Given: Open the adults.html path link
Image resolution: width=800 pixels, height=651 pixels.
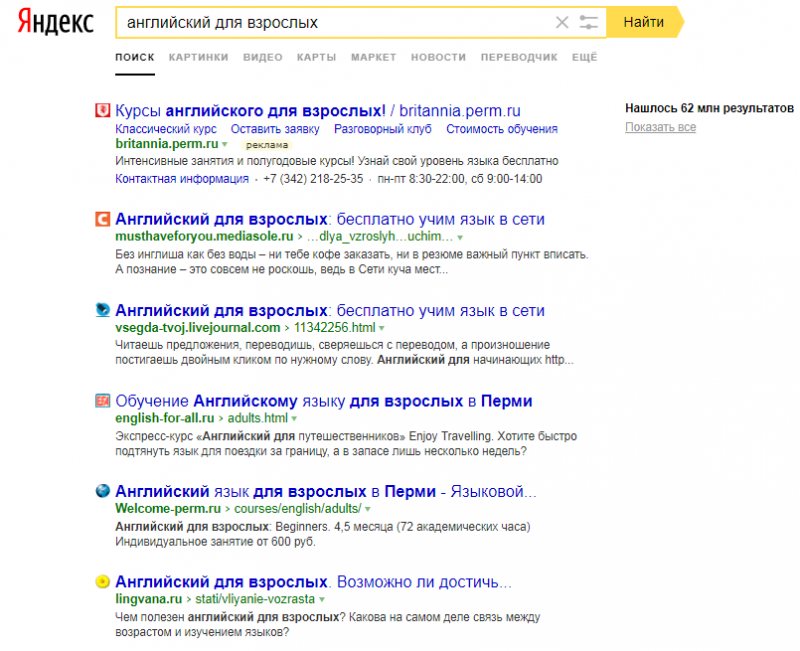Looking at the screenshot, I should (258, 418).
